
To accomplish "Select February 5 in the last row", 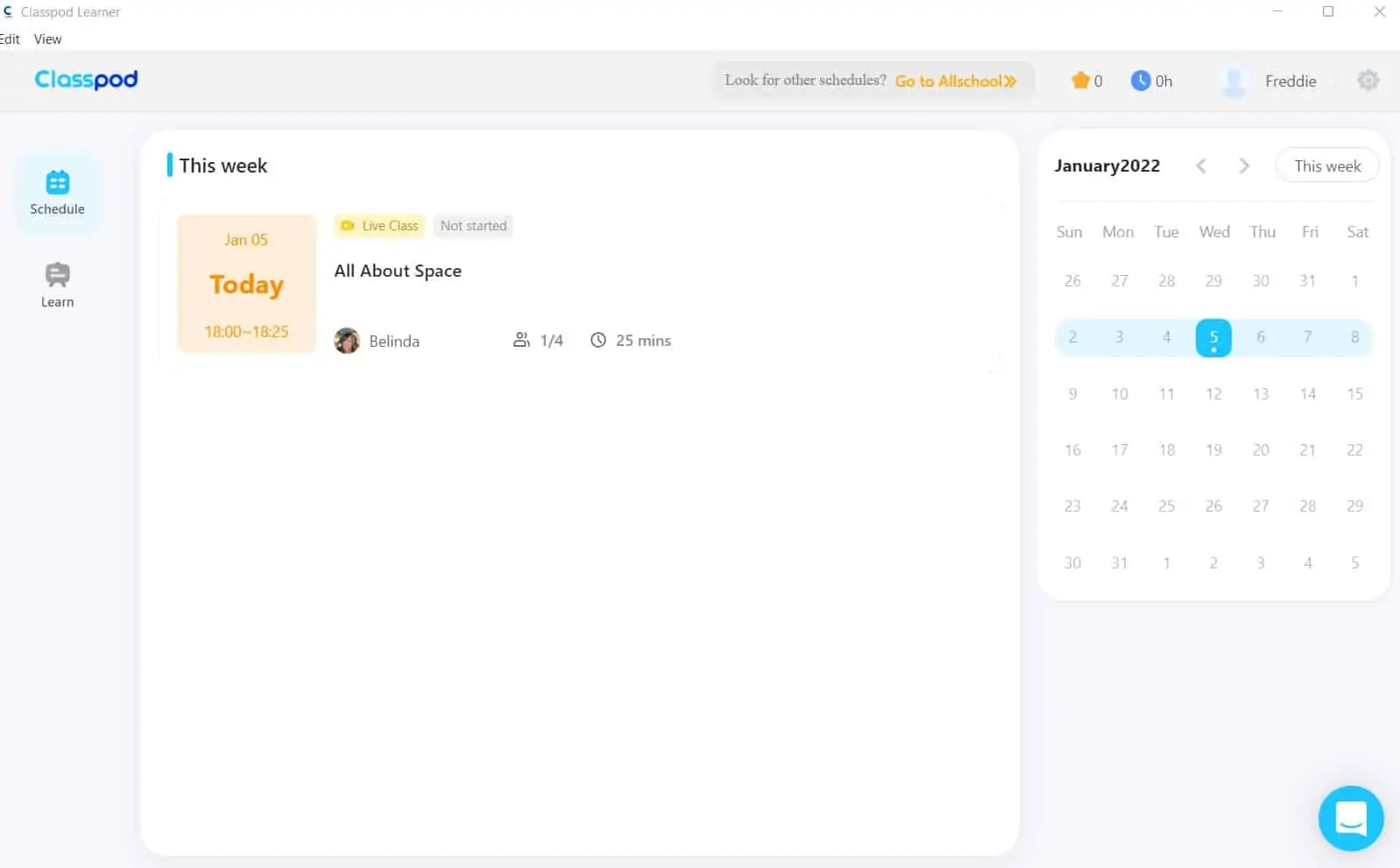I will 1354,563.
